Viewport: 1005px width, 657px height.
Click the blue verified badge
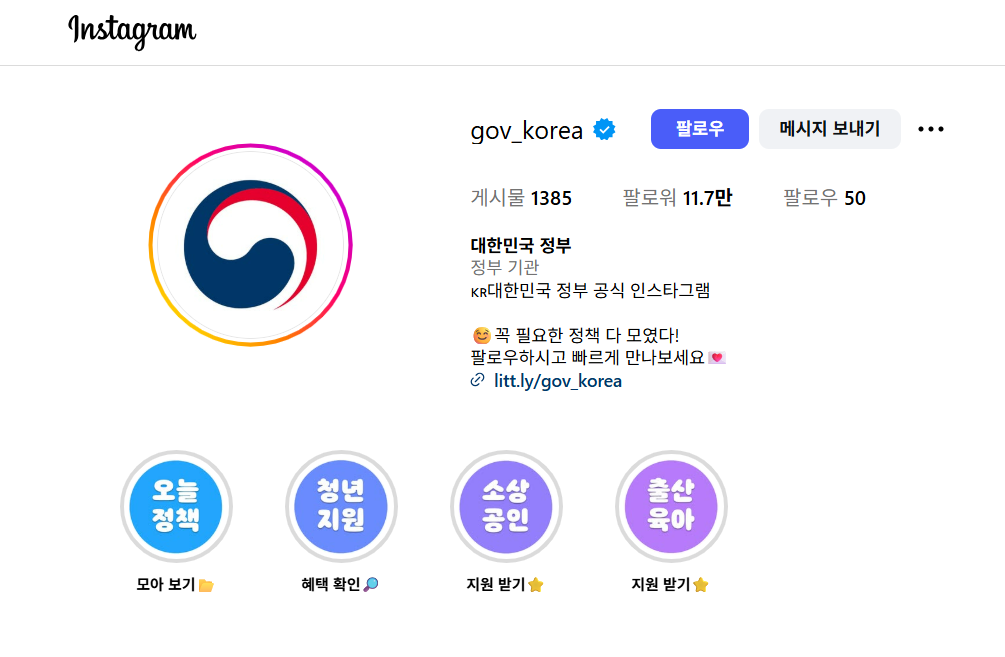coord(604,129)
